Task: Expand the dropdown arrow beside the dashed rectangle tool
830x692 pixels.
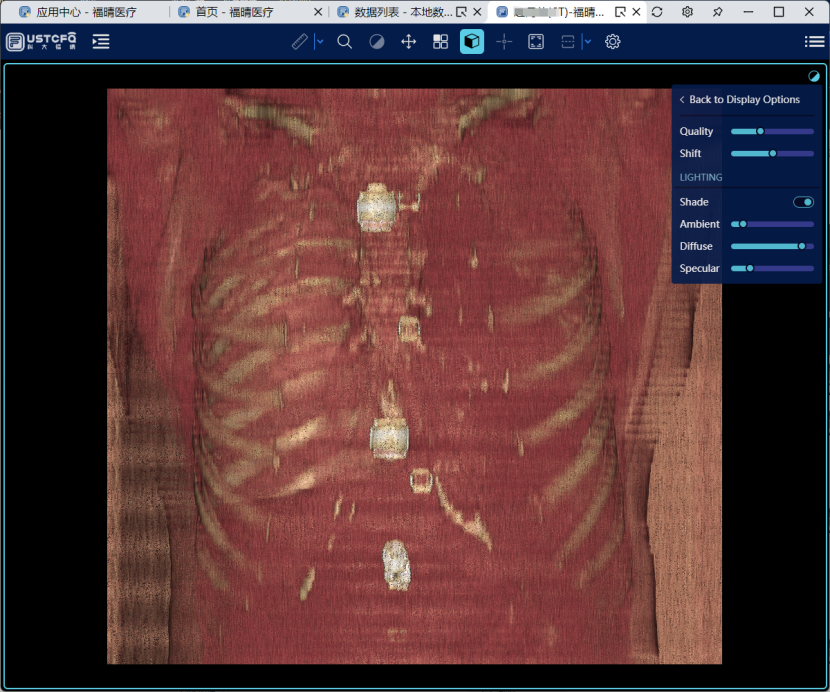Action: click(x=587, y=42)
